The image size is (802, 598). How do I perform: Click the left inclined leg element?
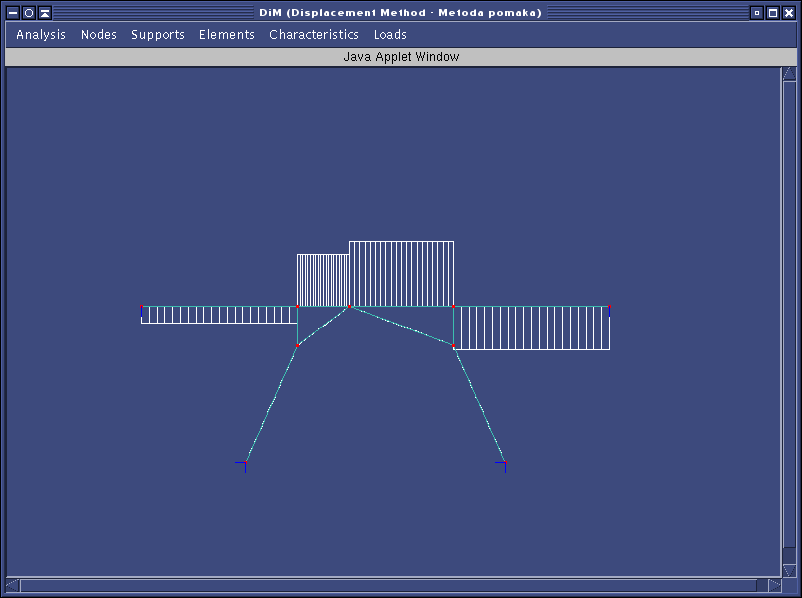pos(272,404)
